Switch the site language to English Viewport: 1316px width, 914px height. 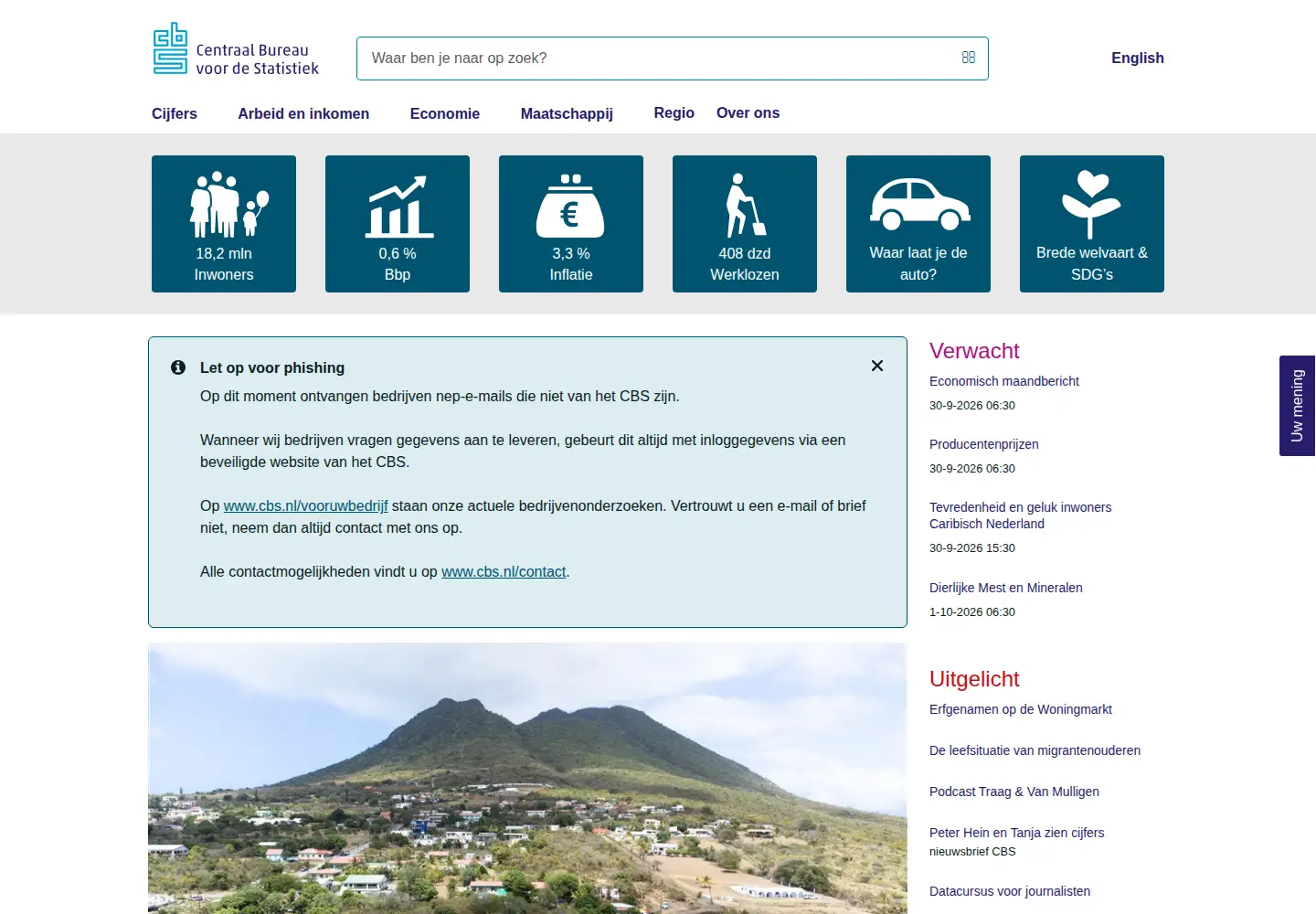1138,58
